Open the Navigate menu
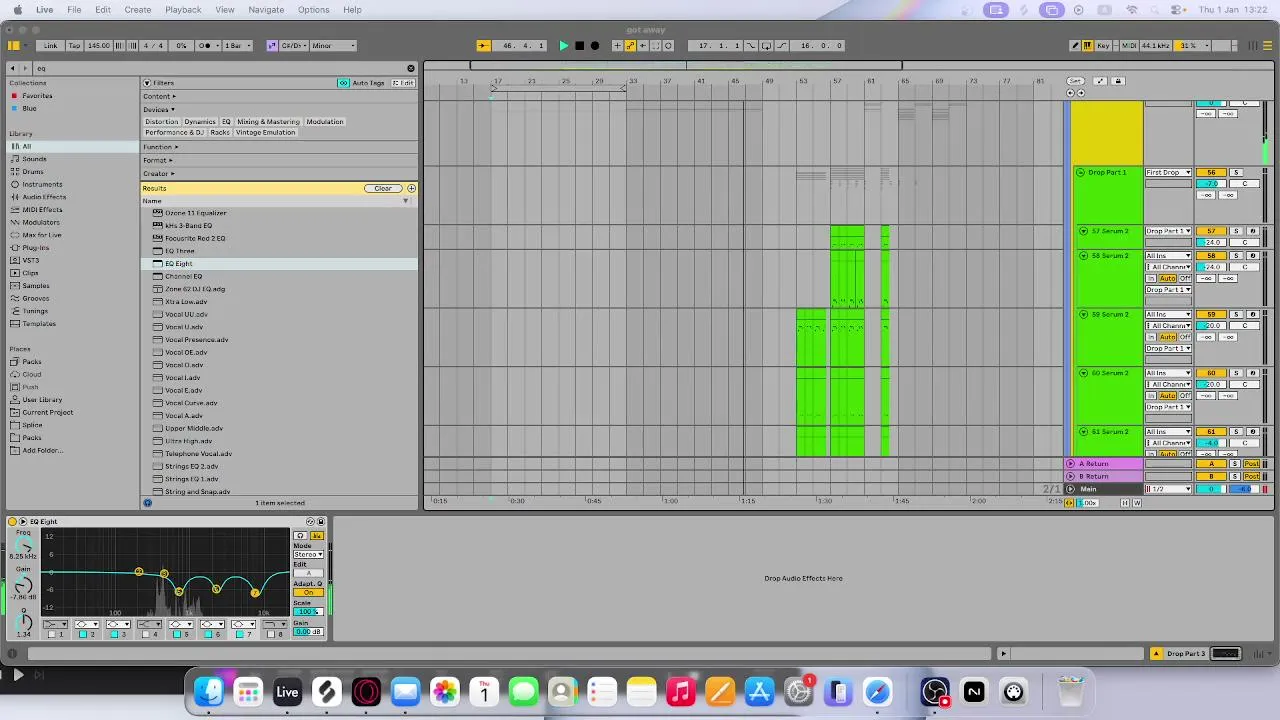The width and height of the screenshot is (1280, 720). pos(266,9)
